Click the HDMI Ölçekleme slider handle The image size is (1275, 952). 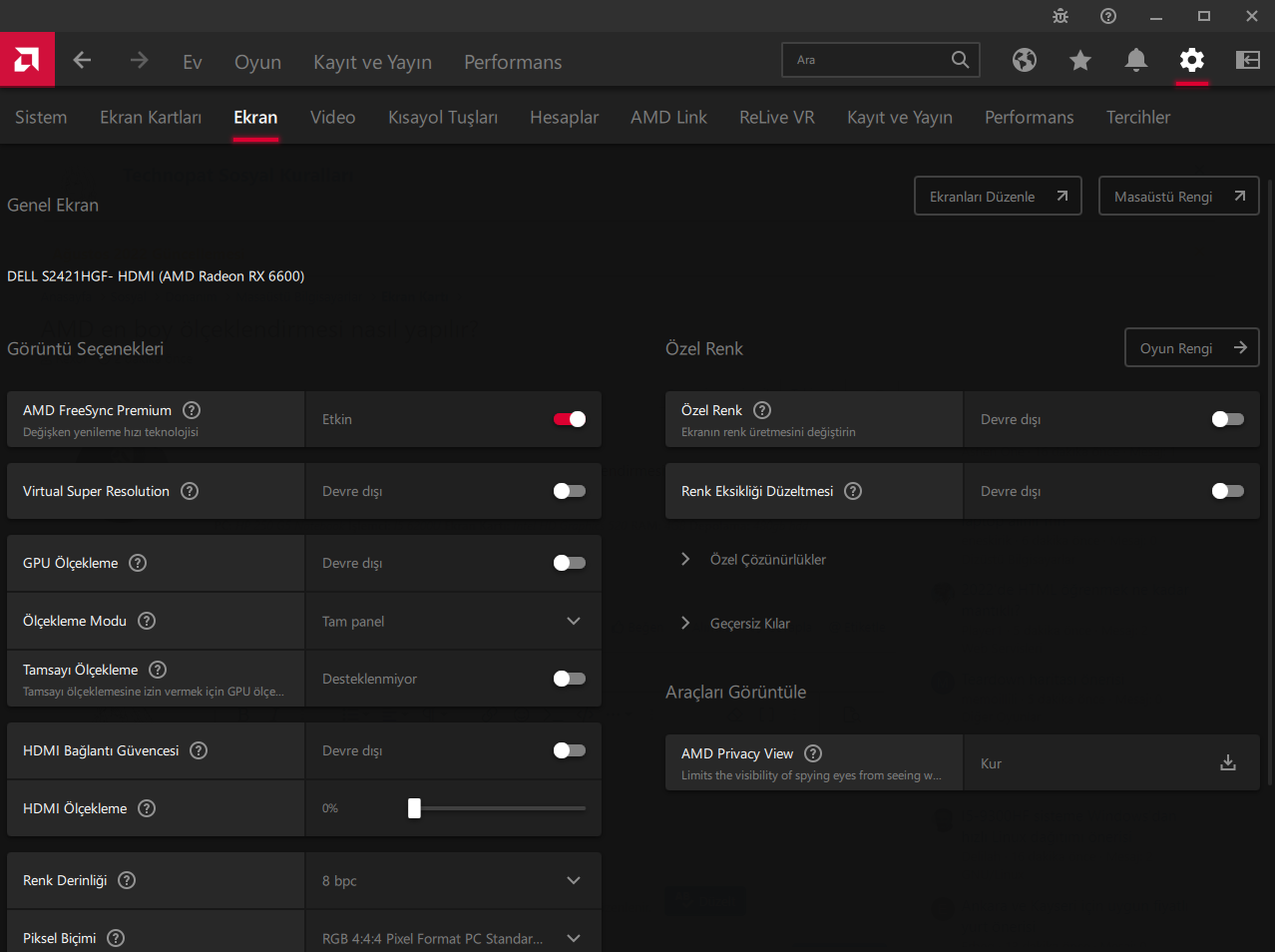[414, 808]
